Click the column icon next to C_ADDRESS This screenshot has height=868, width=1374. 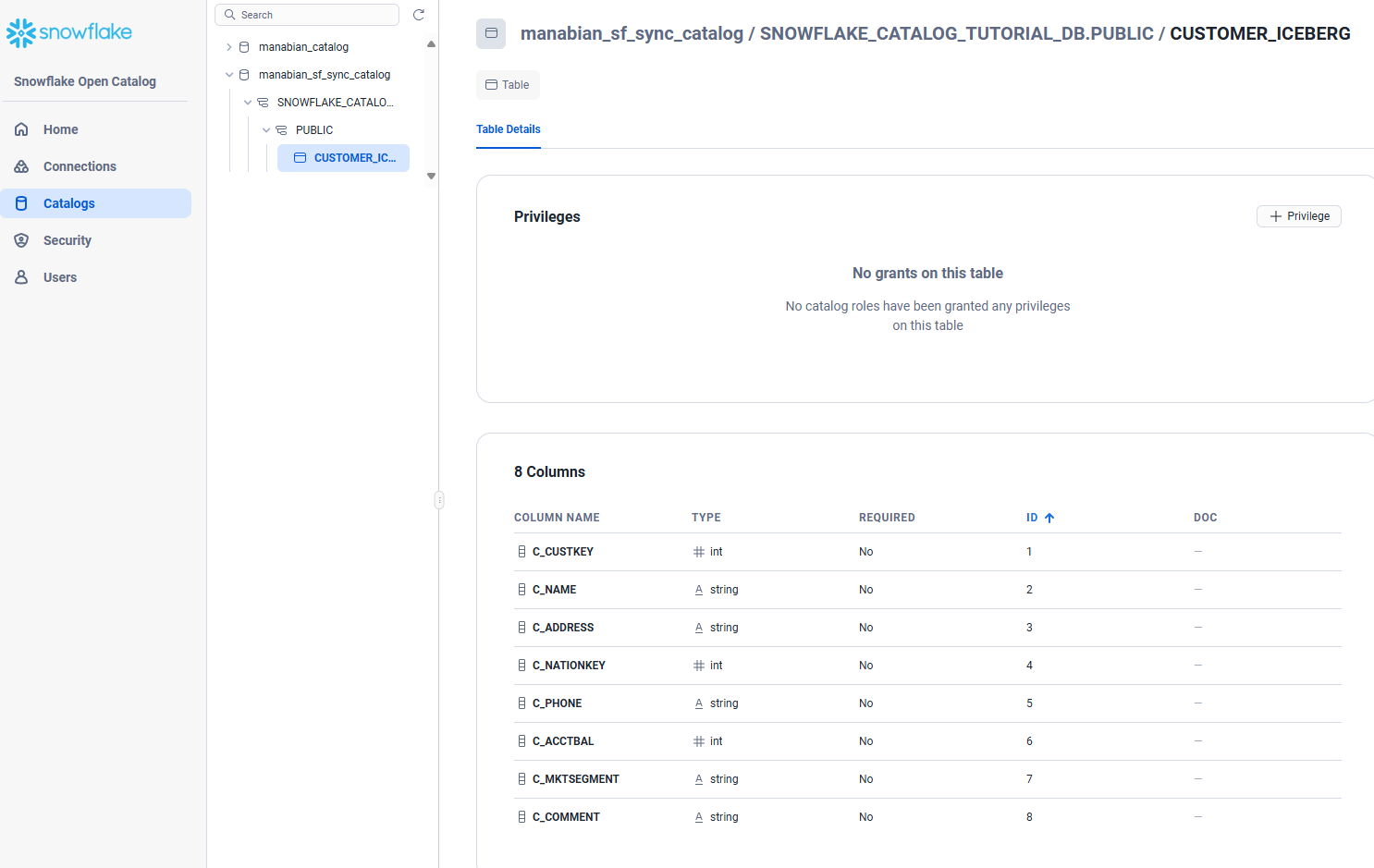[x=521, y=628]
